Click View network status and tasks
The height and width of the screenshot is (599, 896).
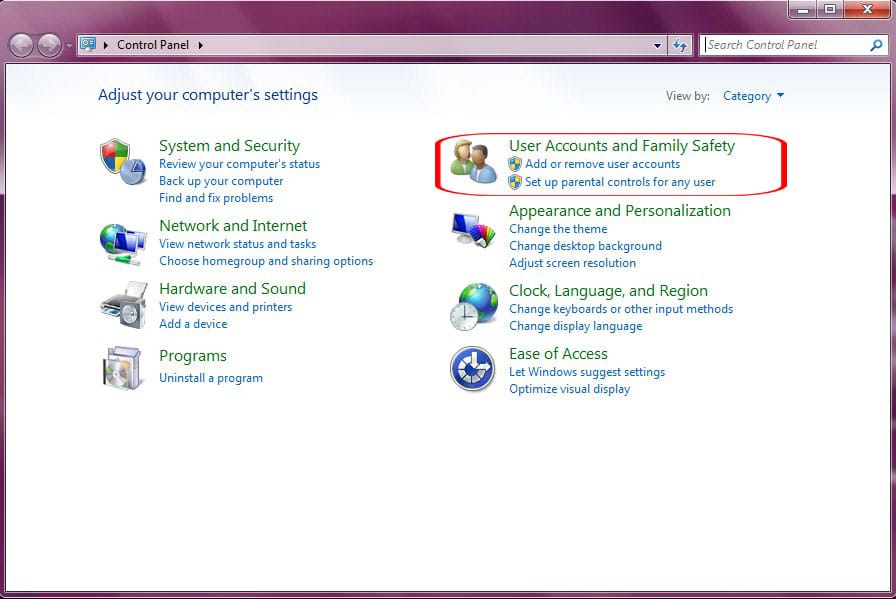point(237,244)
